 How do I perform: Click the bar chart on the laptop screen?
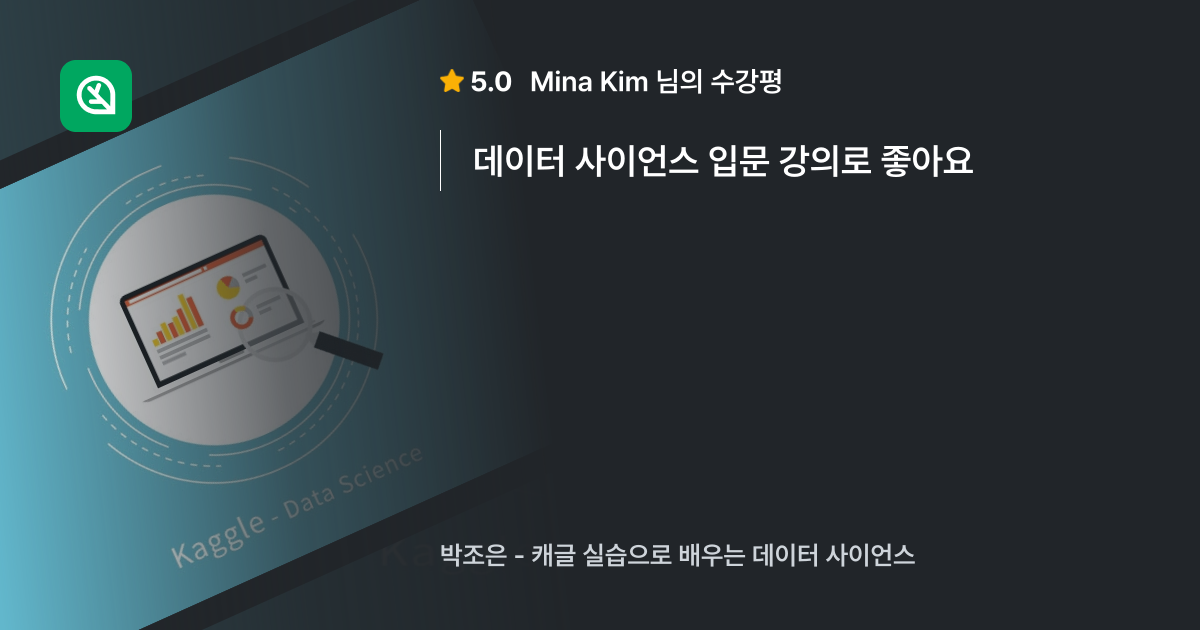click(x=178, y=319)
